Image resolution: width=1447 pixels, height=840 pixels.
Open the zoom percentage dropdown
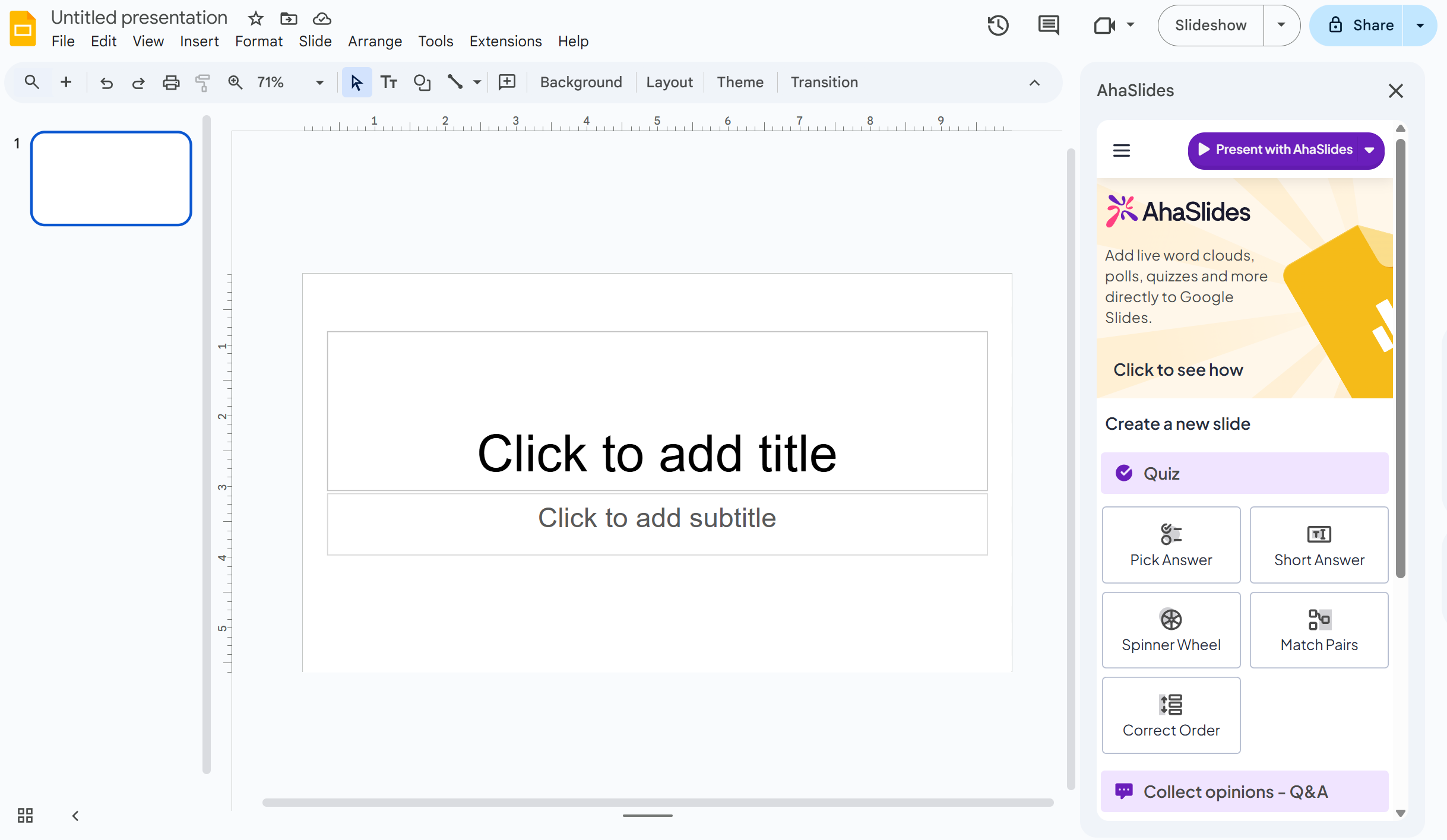coord(319,83)
